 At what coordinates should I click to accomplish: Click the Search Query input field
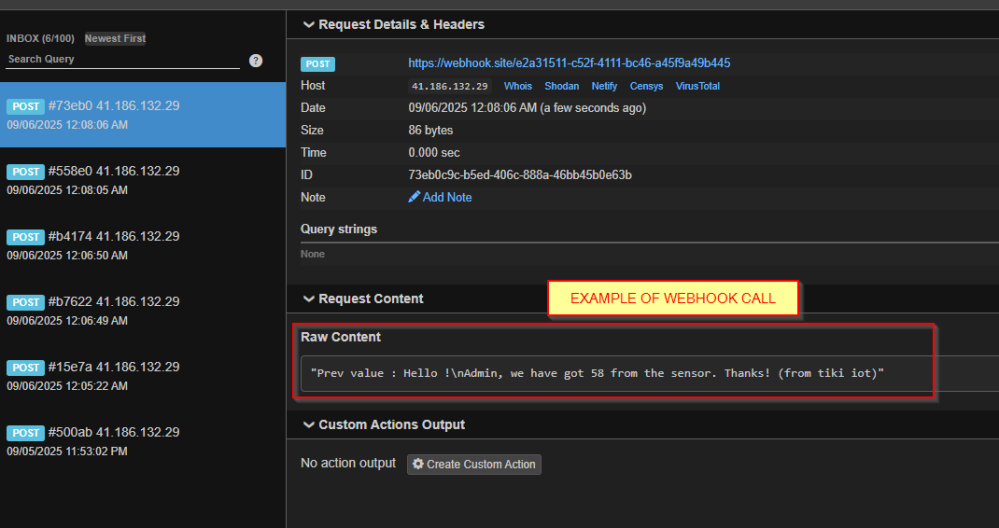click(x=123, y=59)
